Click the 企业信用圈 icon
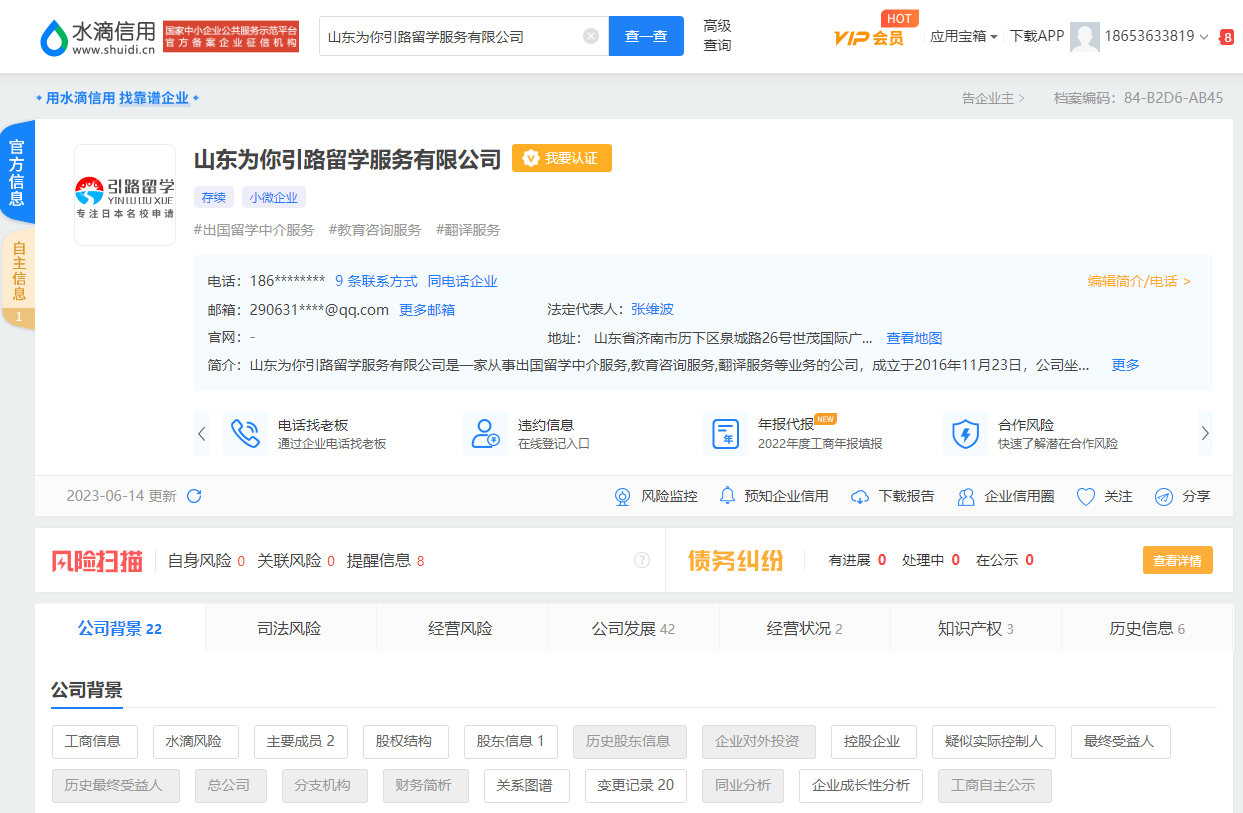This screenshot has width=1243, height=813. click(966, 496)
